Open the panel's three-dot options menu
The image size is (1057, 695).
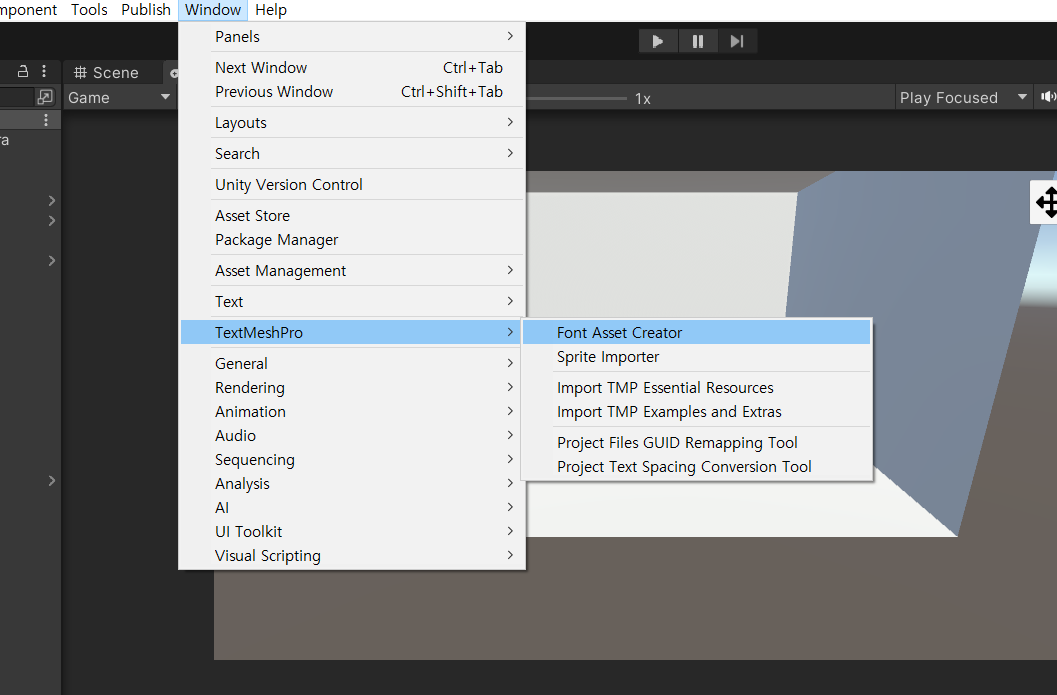44,71
